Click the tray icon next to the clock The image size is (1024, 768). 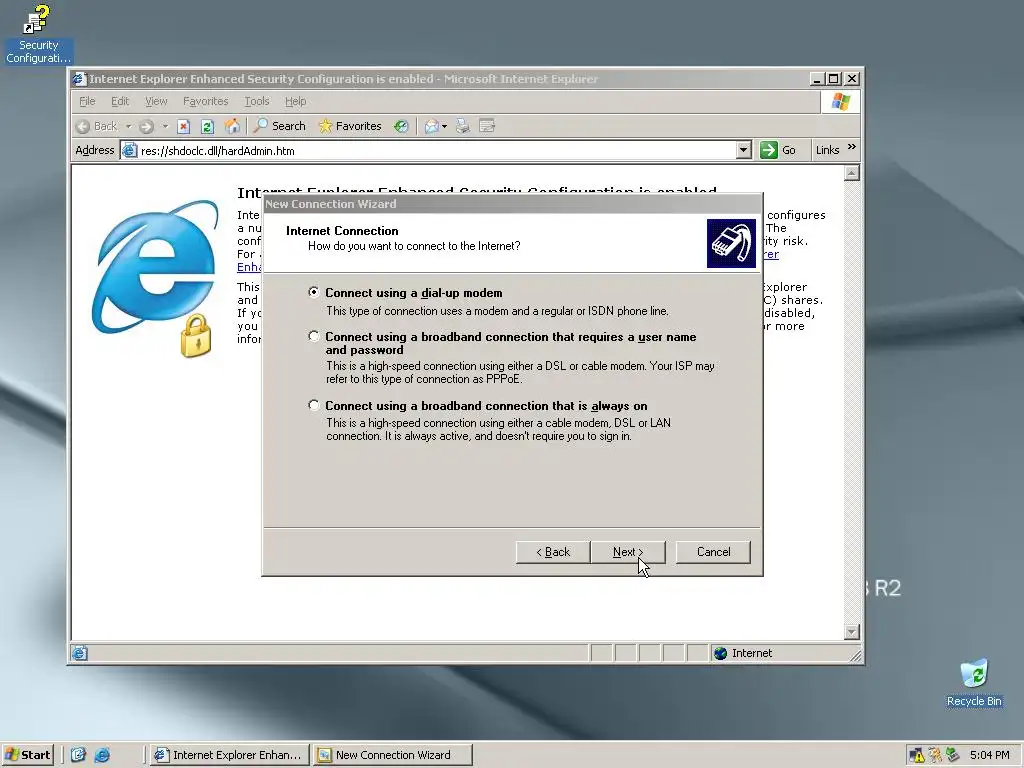(x=953, y=755)
